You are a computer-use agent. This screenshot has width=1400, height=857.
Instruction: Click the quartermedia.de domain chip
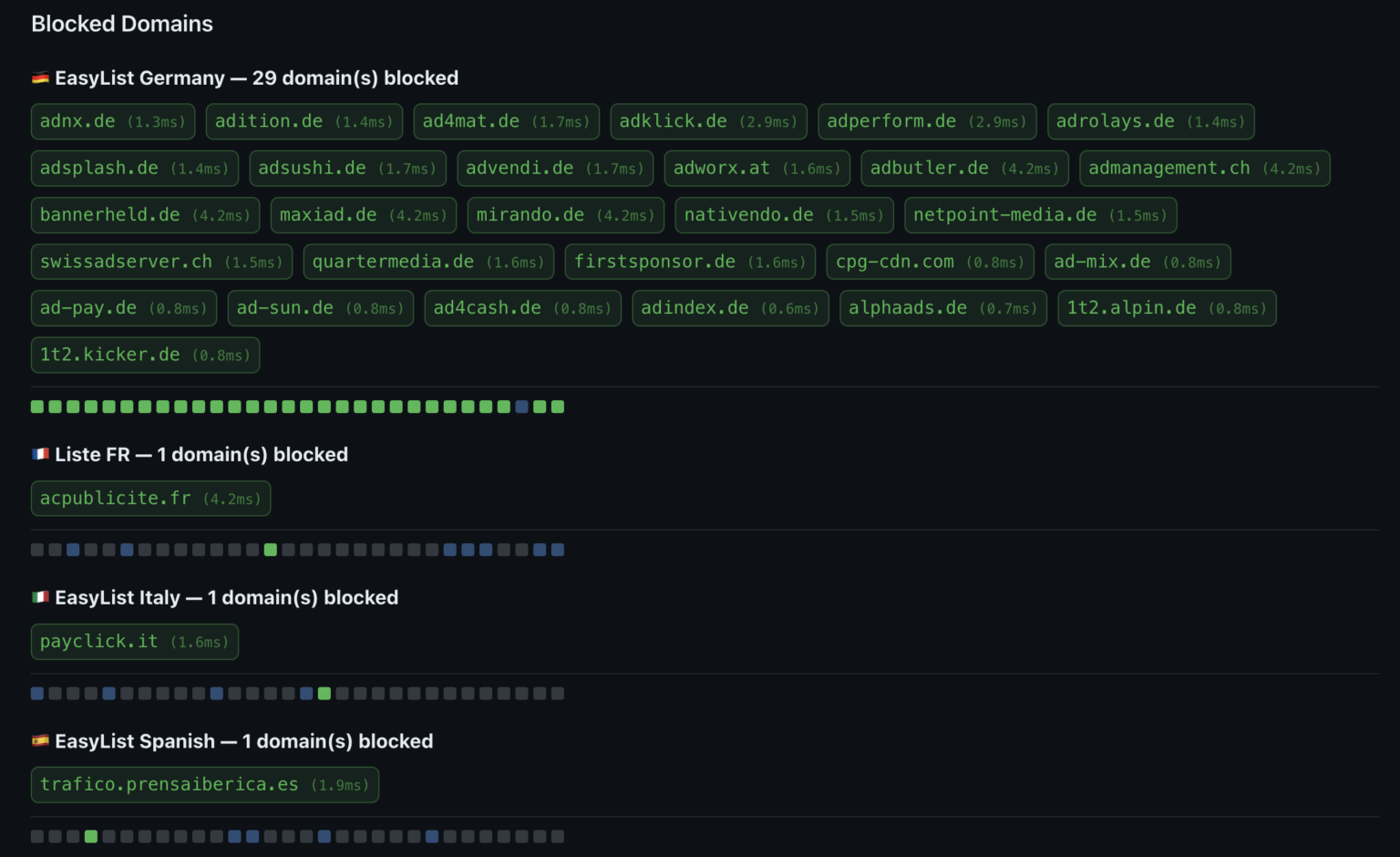[x=428, y=262]
